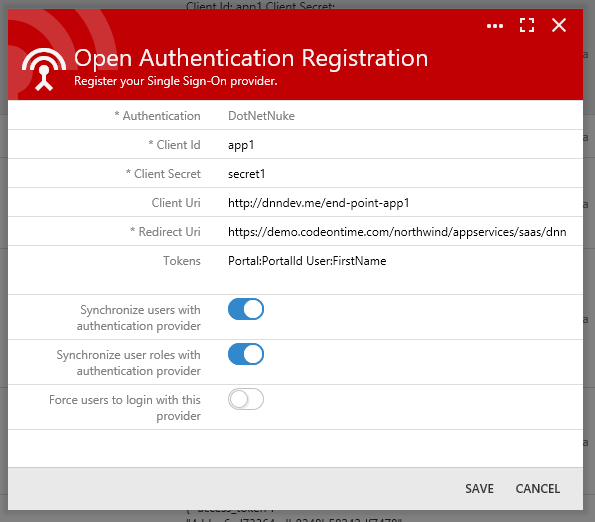Click the Client Id label
The width and height of the screenshot is (595, 522).
tap(174, 145)
